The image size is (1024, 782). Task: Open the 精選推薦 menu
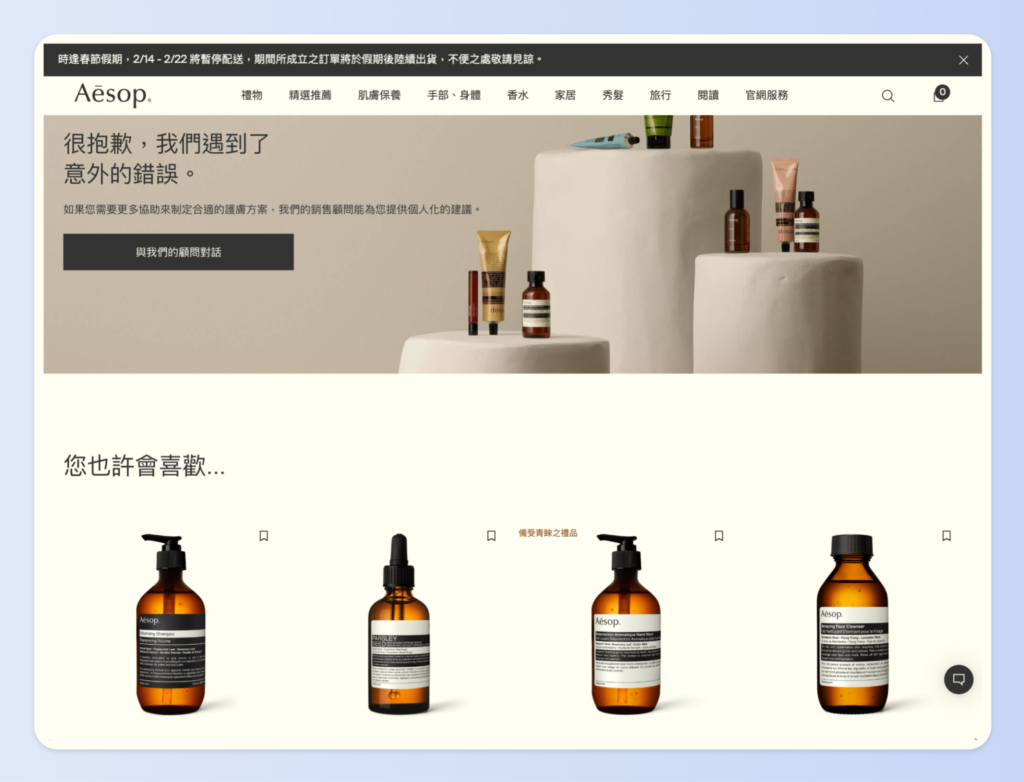[310, 95]
